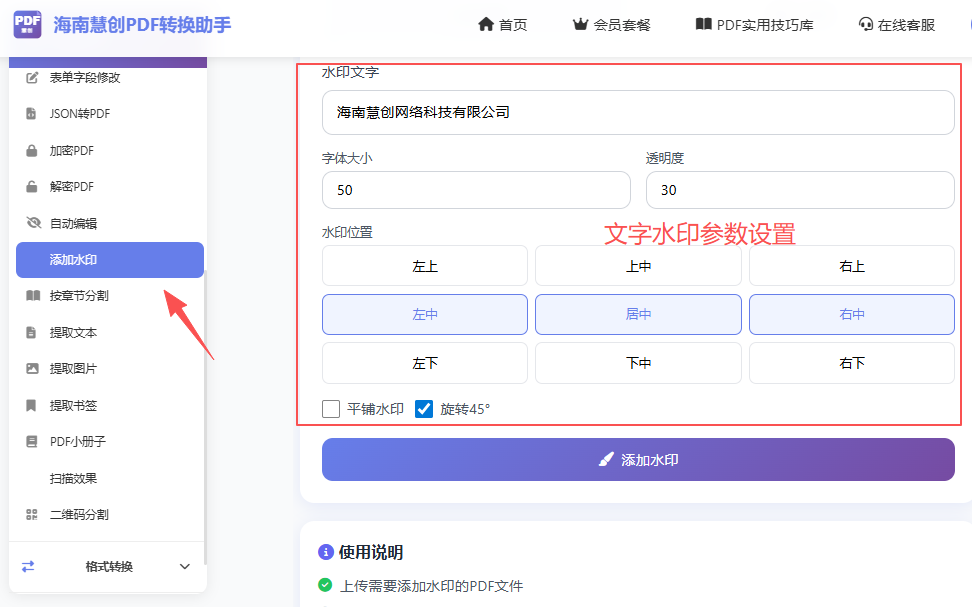Click the booklet icon beside PDF小册子
This screenshot has height=607, width=972.
click(32, 441)
